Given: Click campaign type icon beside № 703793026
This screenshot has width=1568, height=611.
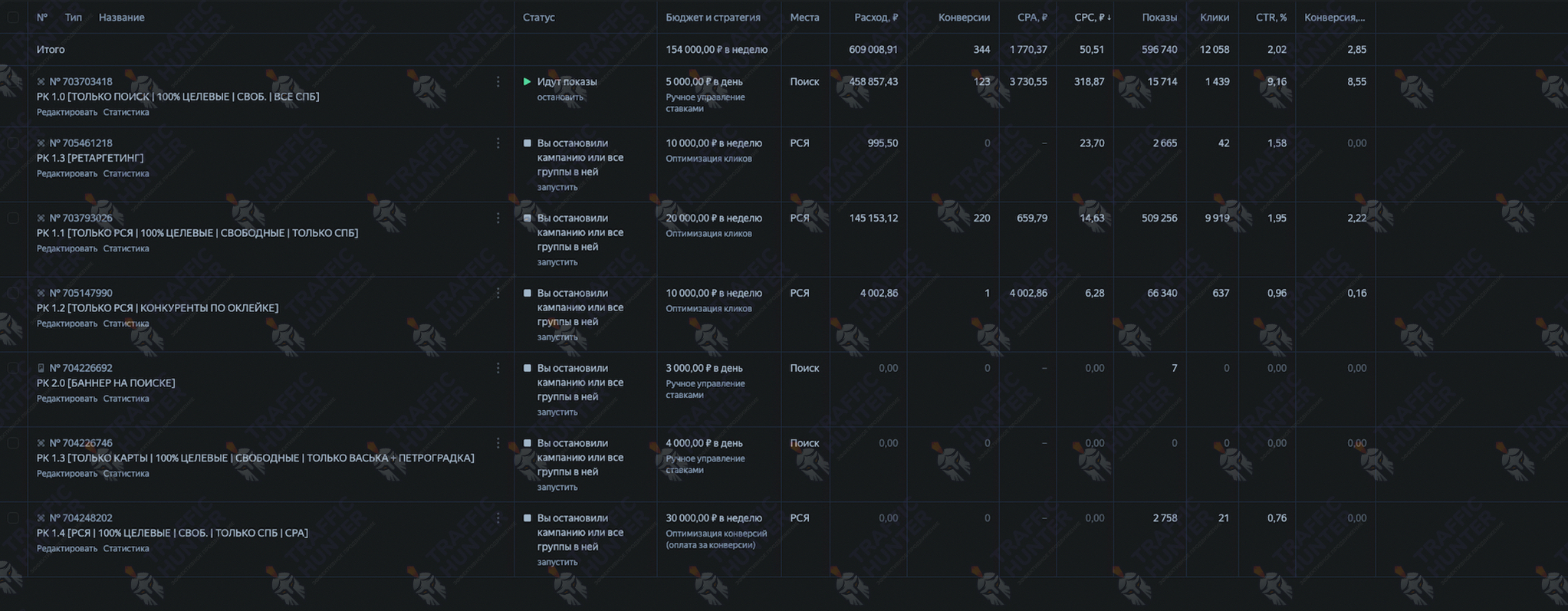Looking at the screenshot, I should coord(41,218).
